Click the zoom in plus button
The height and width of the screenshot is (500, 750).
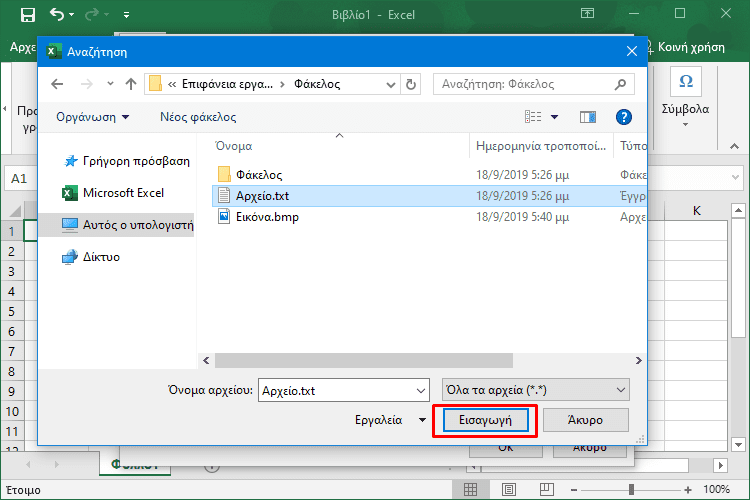688,489
